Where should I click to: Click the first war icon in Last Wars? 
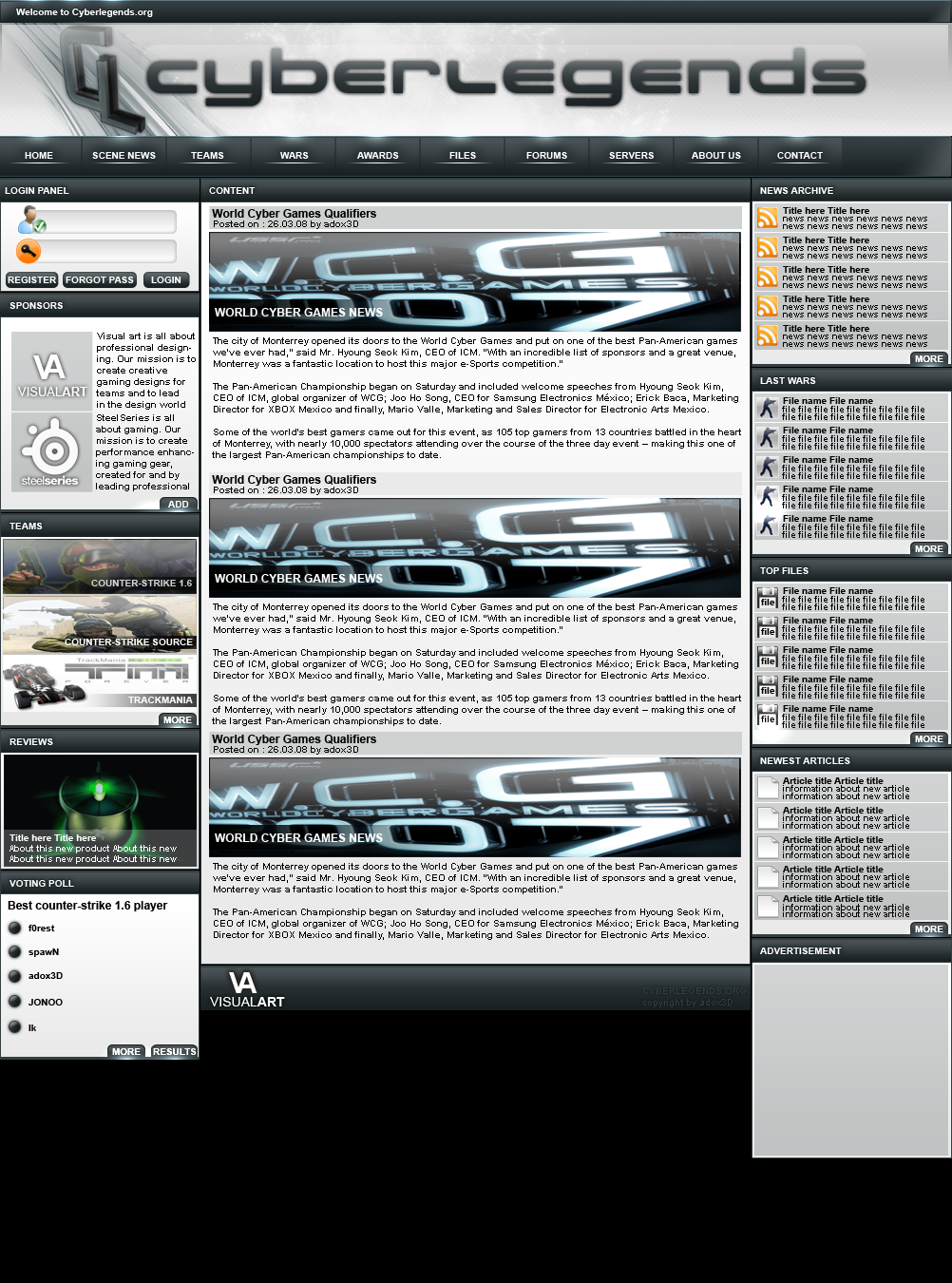[767, 409]
